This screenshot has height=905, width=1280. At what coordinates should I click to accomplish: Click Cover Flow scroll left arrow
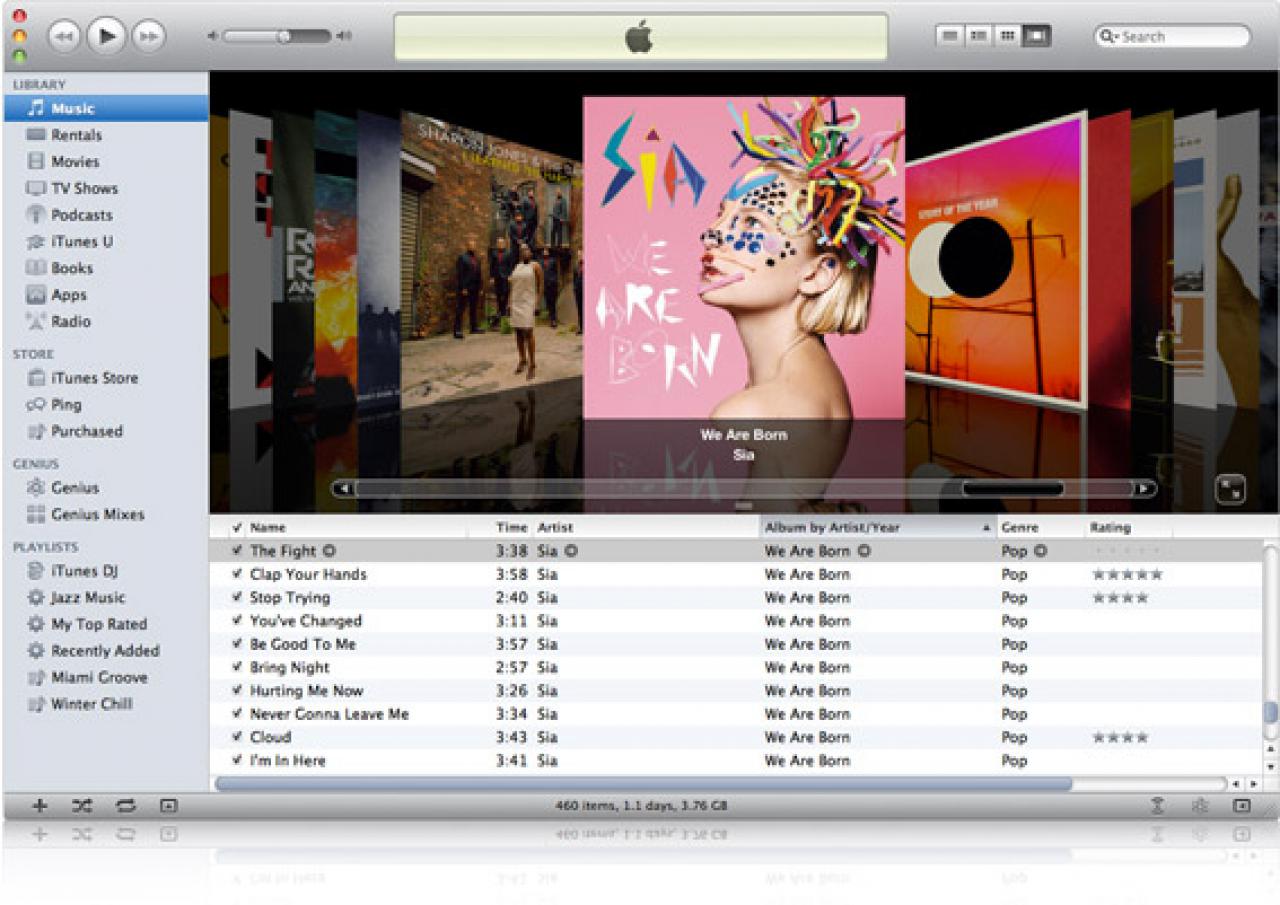343,489
